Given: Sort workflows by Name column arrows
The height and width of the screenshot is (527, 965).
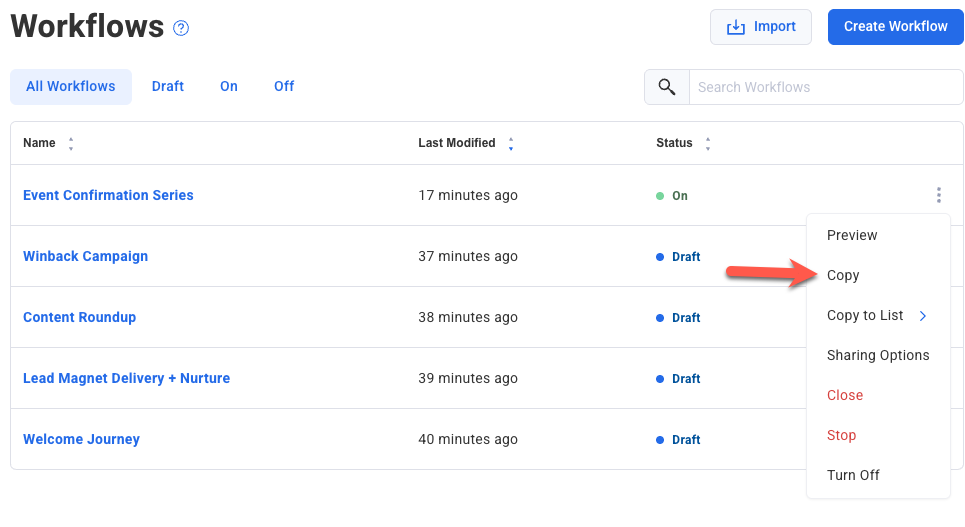Looking at the screenshot, I should [71, 144].
